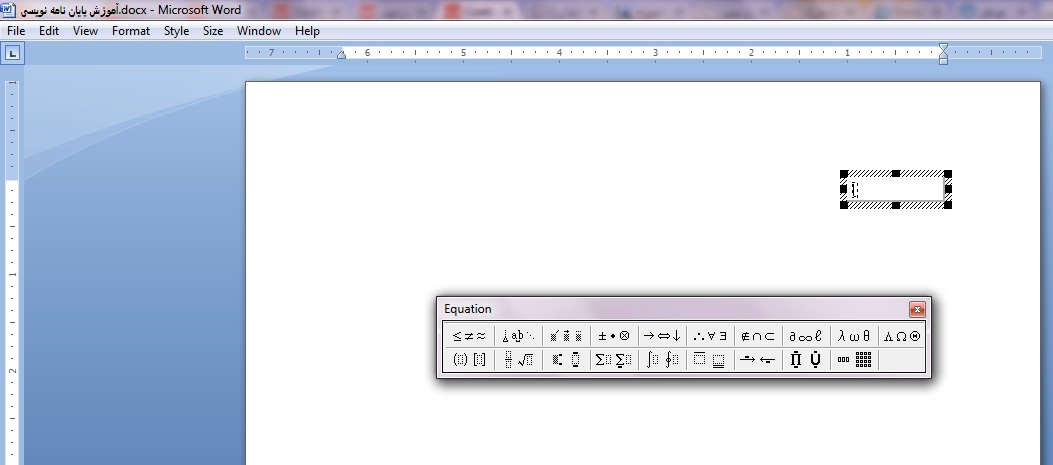Open arrow symbols palette

(661, 336)
